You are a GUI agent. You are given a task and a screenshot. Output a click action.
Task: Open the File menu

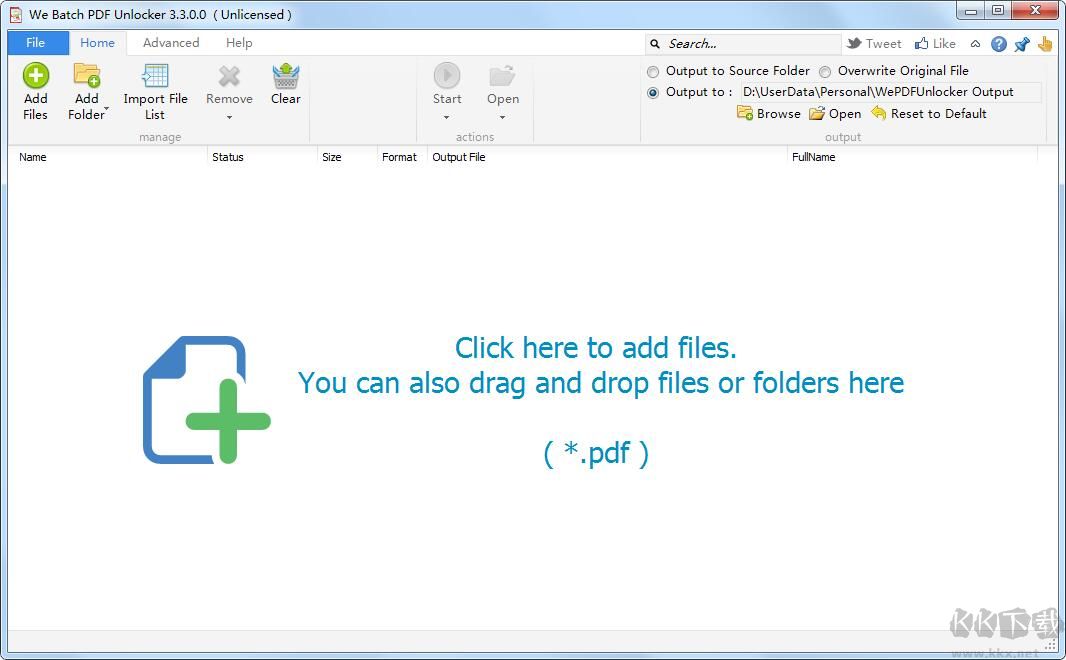36,43
